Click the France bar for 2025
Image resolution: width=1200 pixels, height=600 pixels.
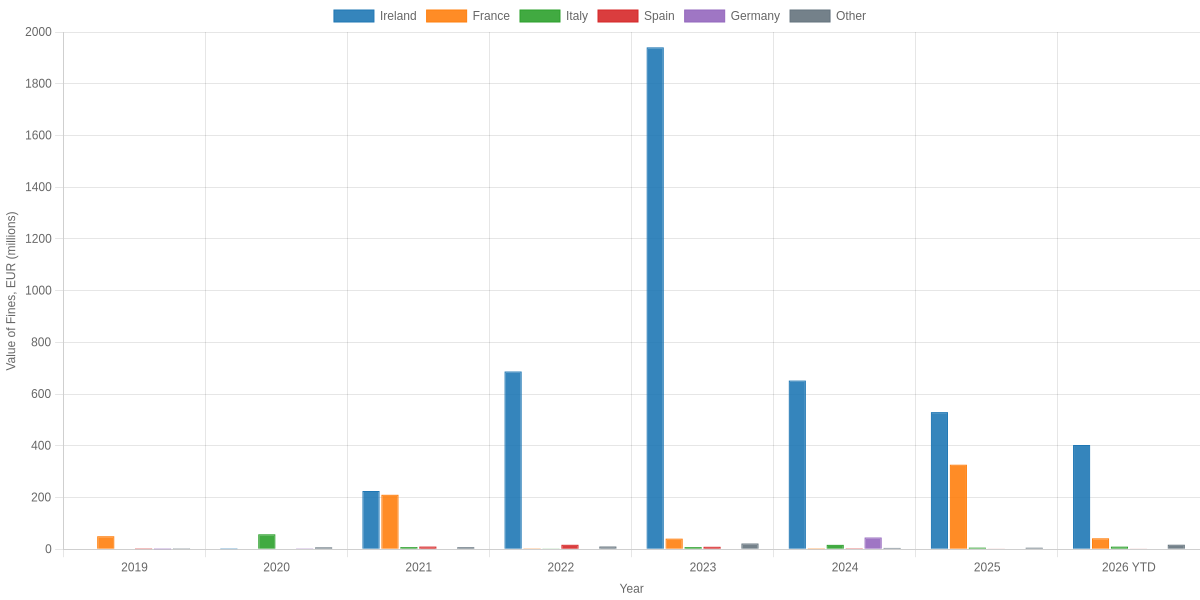point(958,507)
